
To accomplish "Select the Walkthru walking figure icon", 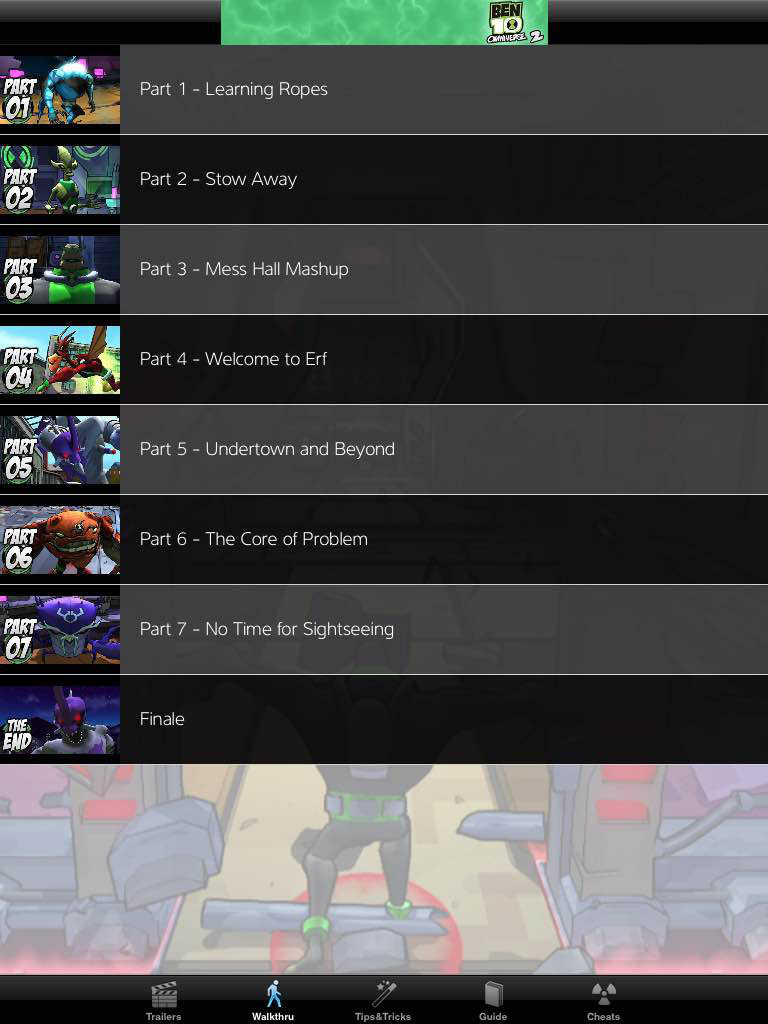I will pyautogui.click(x=274, y=993).
